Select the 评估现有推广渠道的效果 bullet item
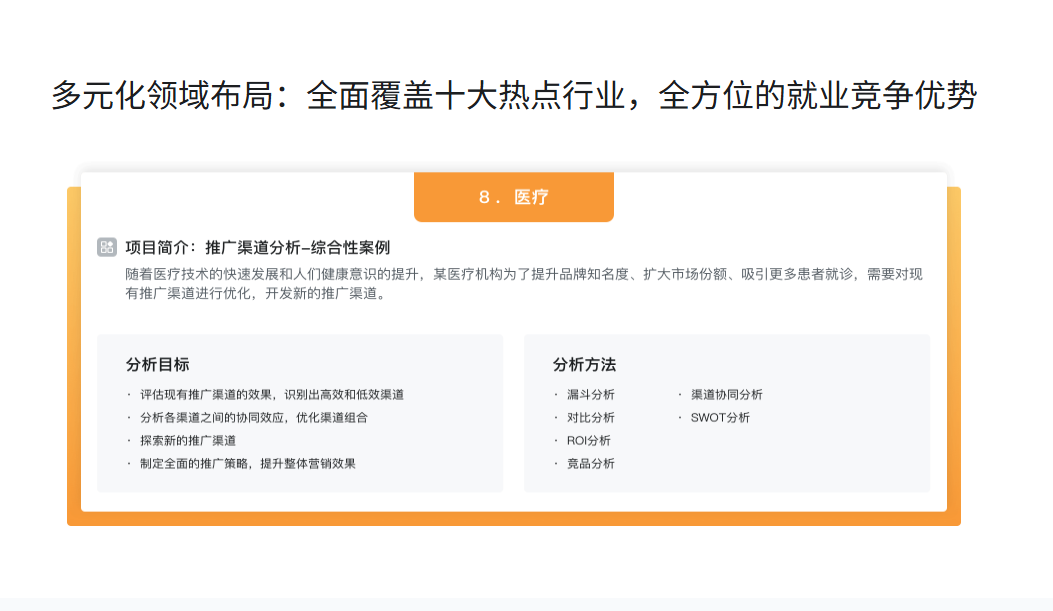 [272, 395]
